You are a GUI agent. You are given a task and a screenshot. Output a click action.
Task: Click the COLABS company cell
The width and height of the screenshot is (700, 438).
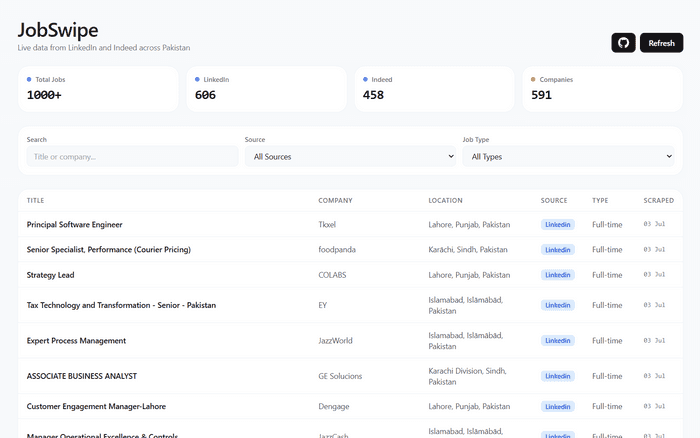pos(332,275)
